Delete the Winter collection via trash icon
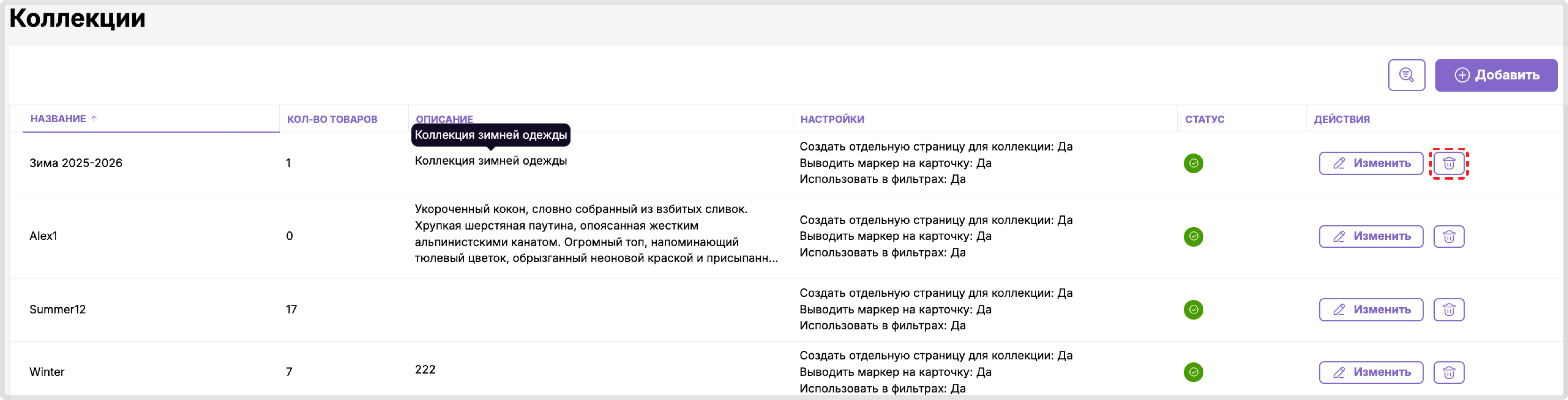Screen dimensions: 1568x400 (1449, 373)
